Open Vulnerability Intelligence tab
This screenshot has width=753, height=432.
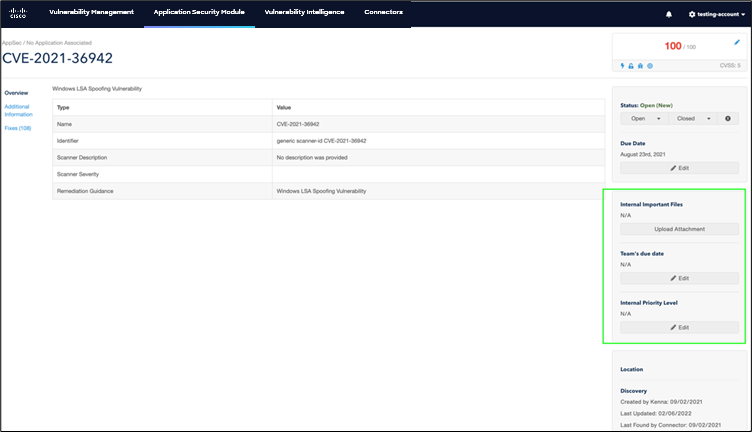(x=304, y=12)
